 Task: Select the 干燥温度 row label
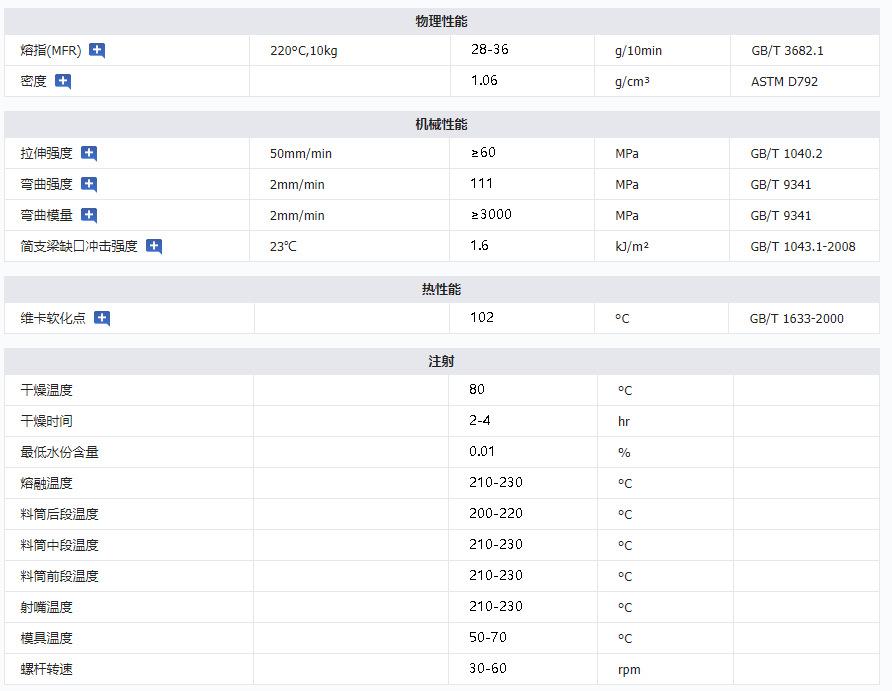(46, 390)
